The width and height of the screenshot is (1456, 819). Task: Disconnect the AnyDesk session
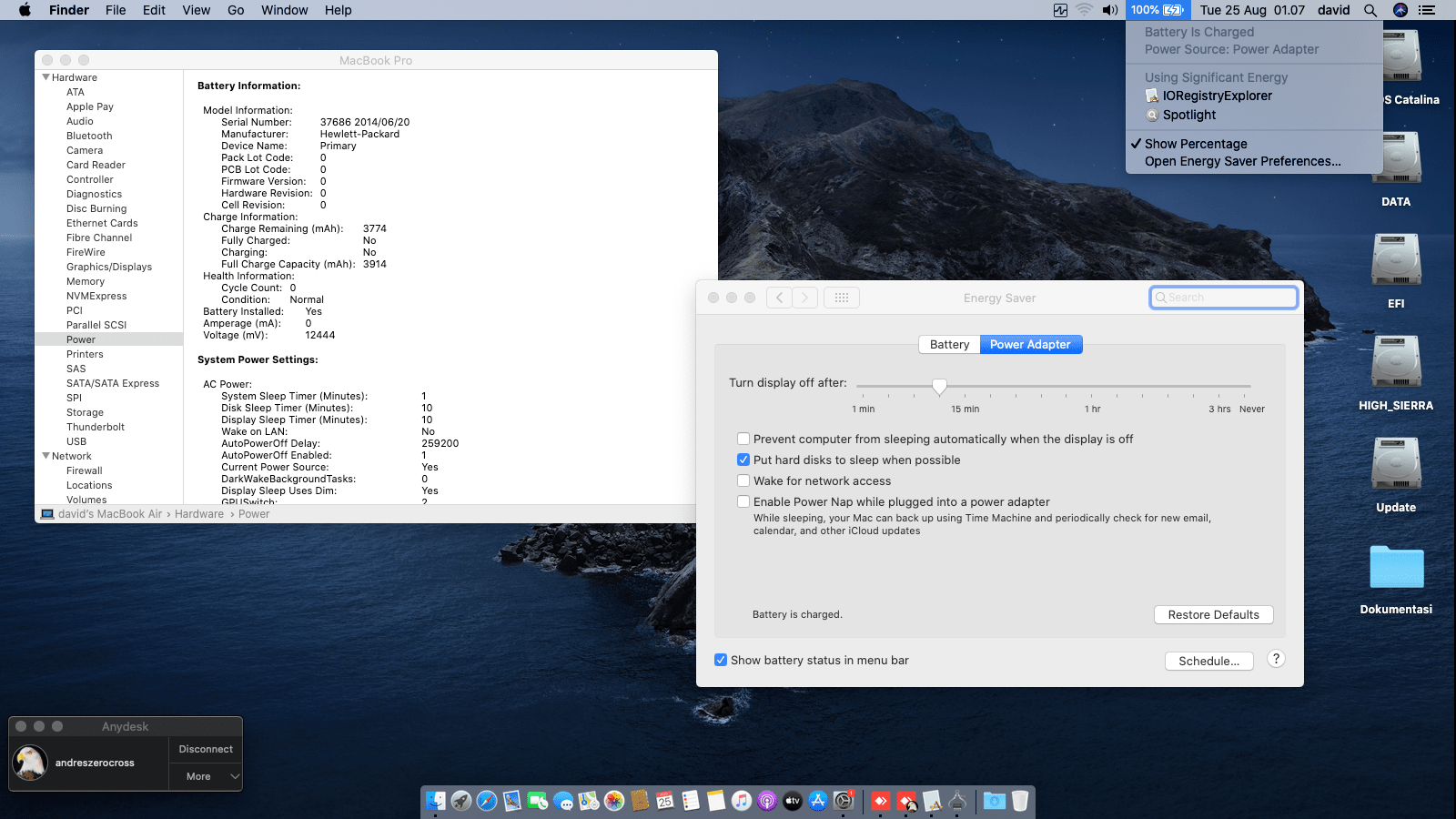point(206,749)
